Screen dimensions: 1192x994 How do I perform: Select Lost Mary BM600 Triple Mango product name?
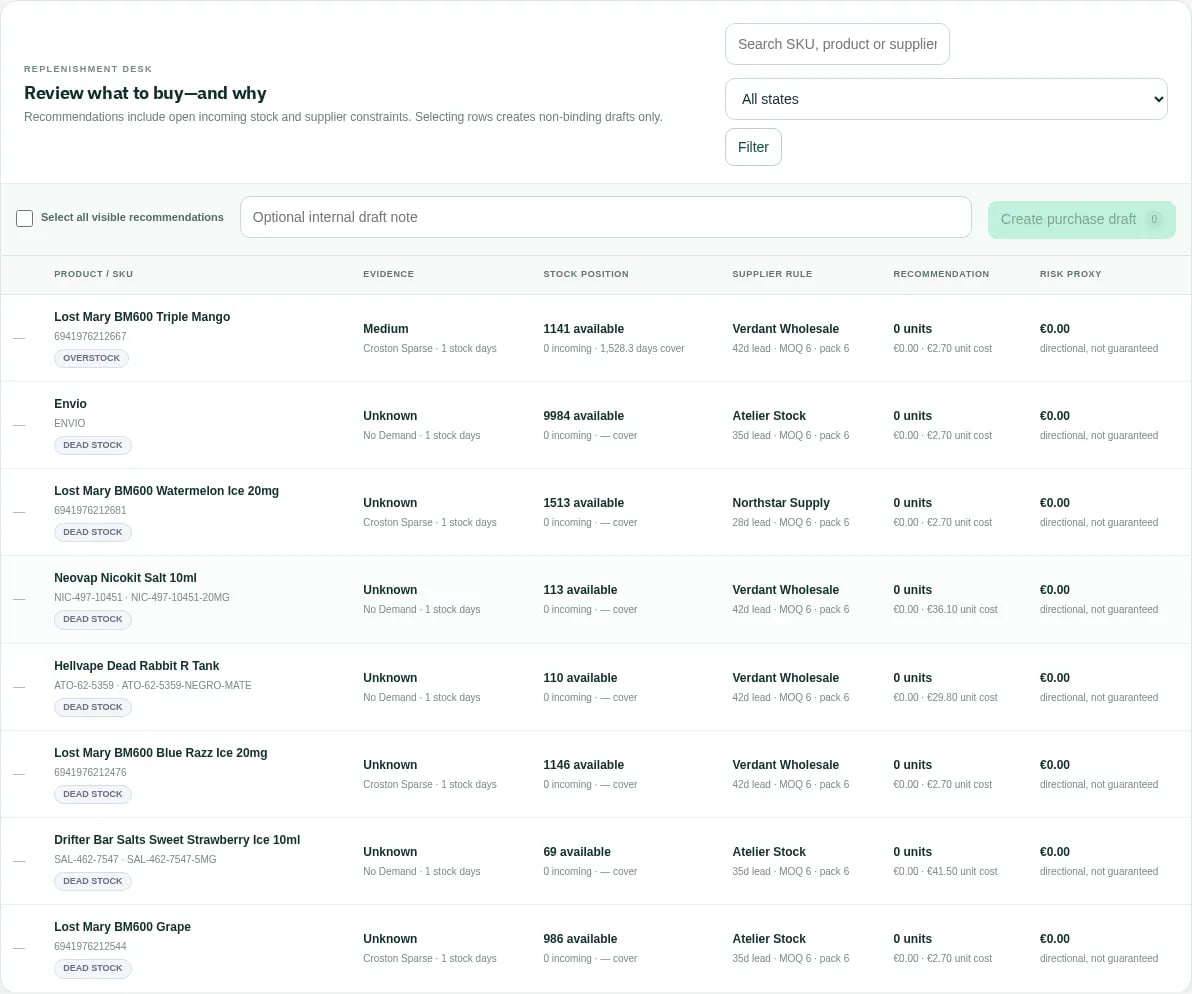point(142,317)
